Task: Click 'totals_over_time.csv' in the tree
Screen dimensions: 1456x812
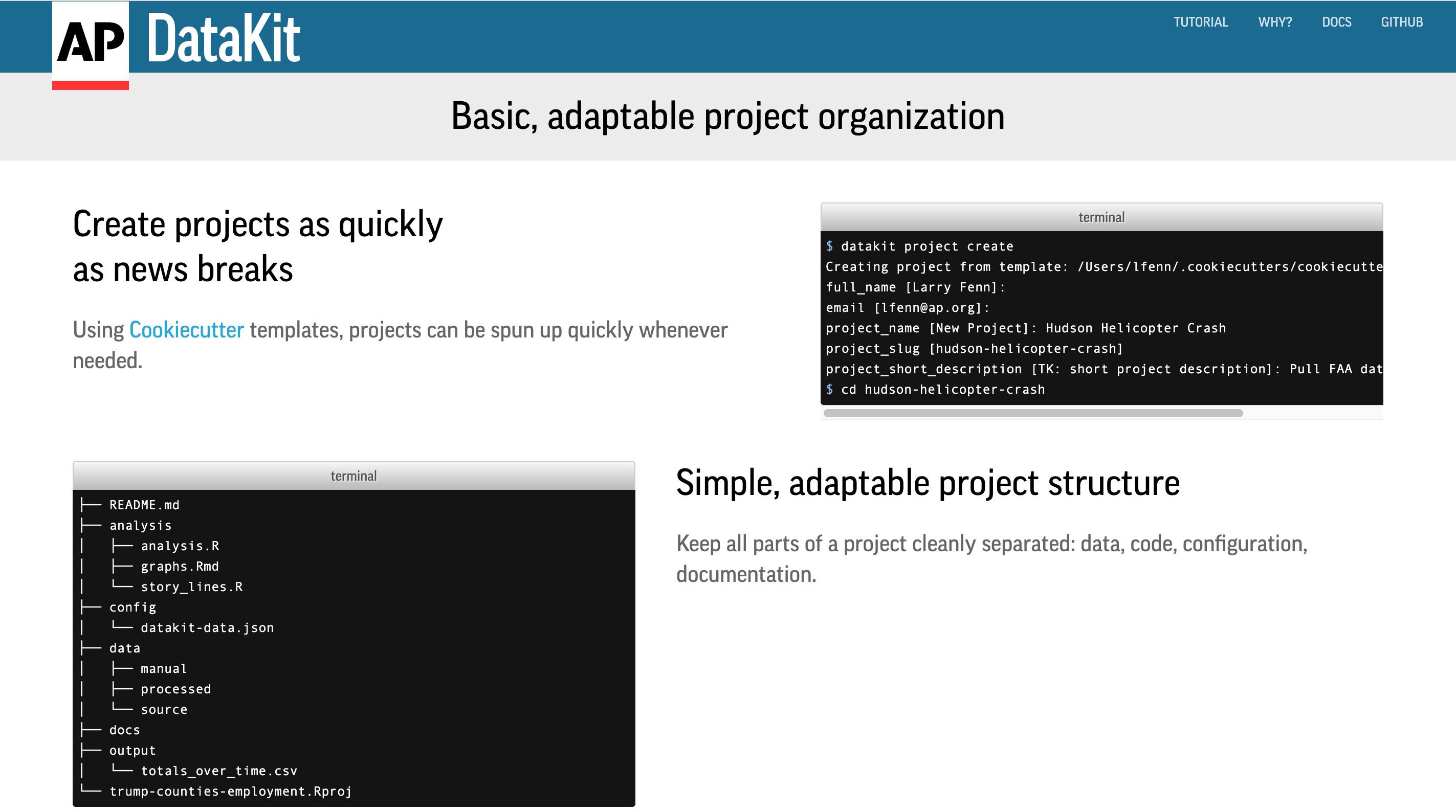Action: click(x=219, y=770)
